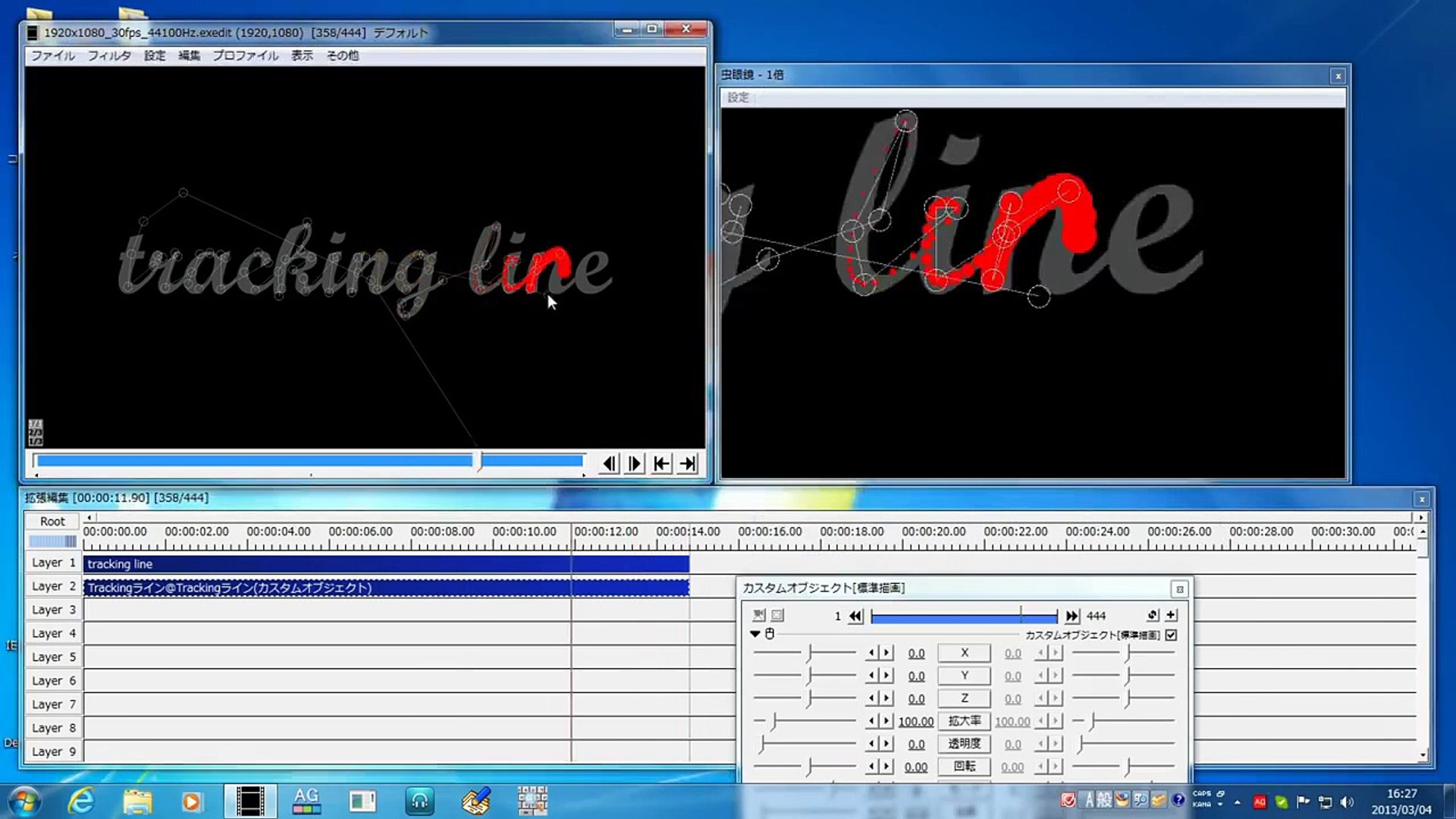This screenshot has width=1456, height=819.
Task: Toggle Layer 2 visibility header
Action: point(53,586)
